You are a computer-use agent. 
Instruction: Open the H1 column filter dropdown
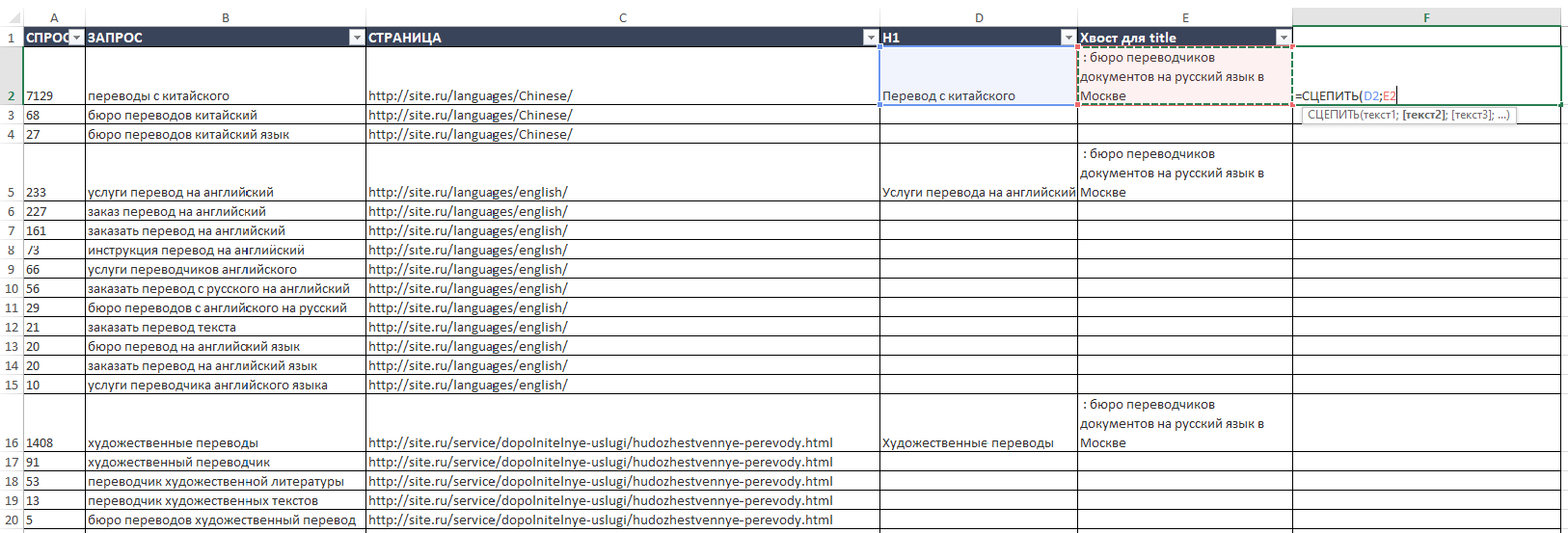pos(1068,38)
